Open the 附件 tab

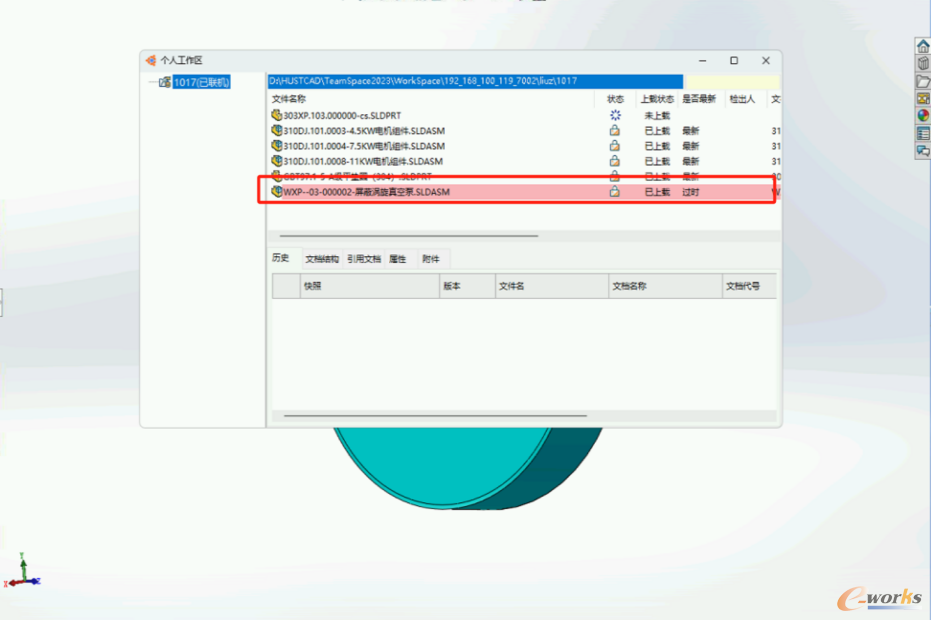click(431, 259)
